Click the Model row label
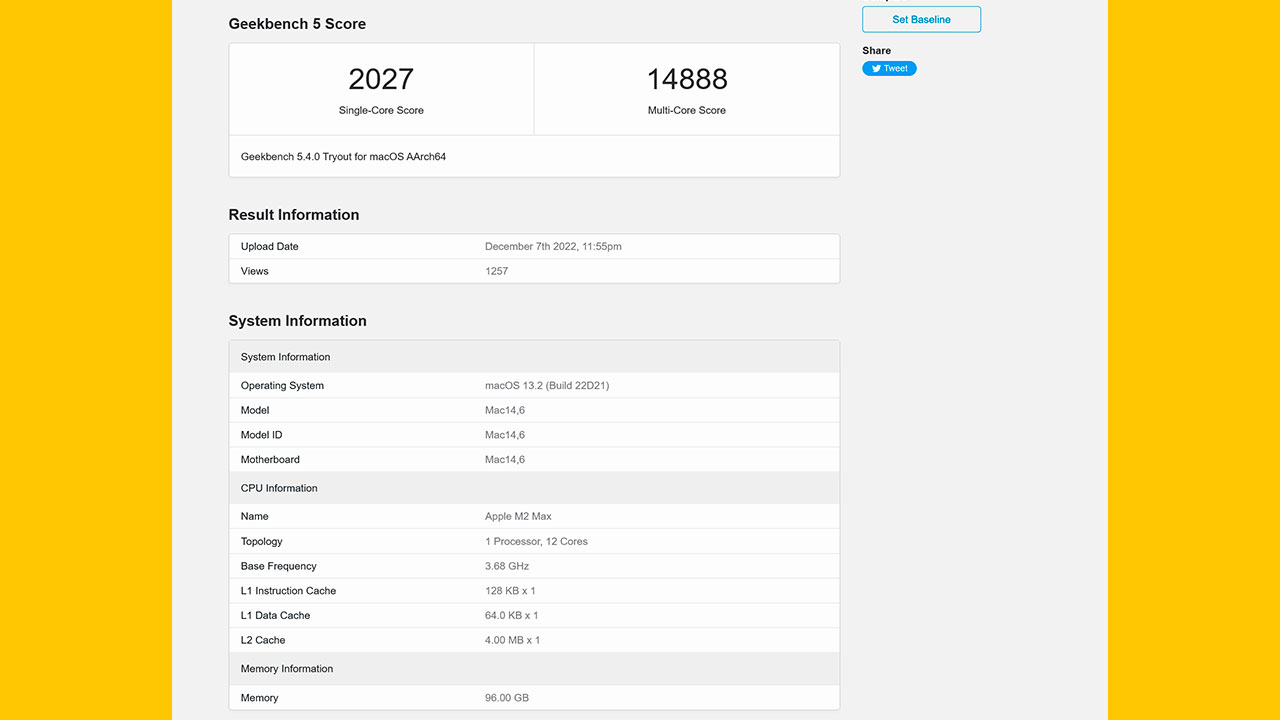Image resolution: width=1280 pixels, height=720 pixels. pos(255,410)
